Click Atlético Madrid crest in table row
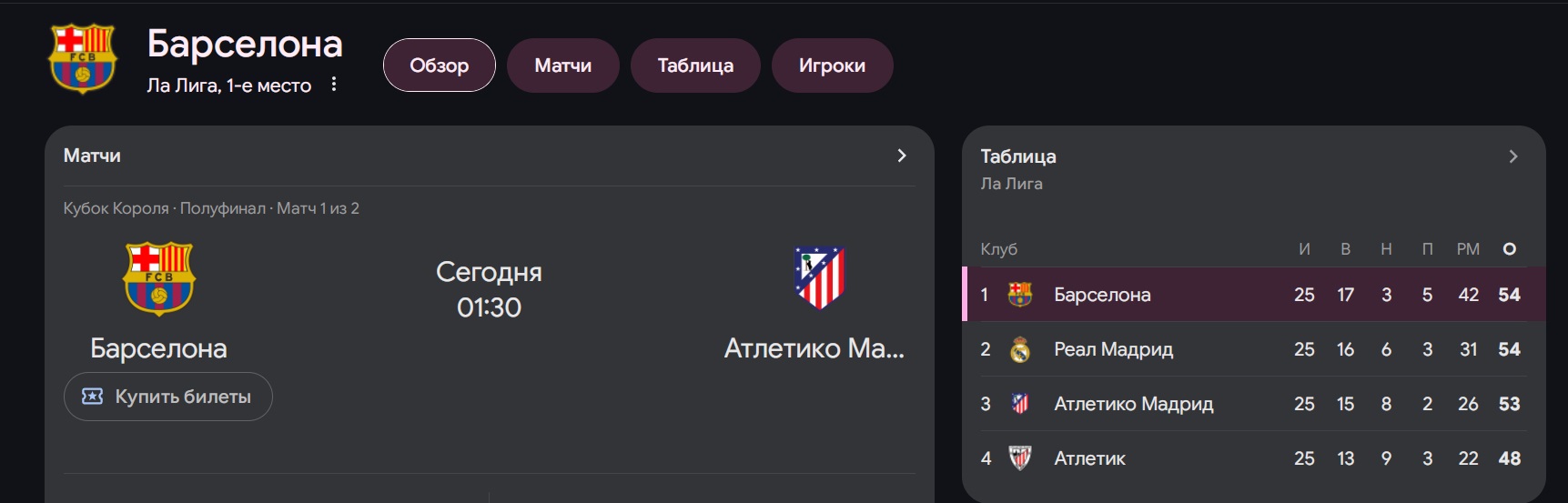 pos(1020,404)
